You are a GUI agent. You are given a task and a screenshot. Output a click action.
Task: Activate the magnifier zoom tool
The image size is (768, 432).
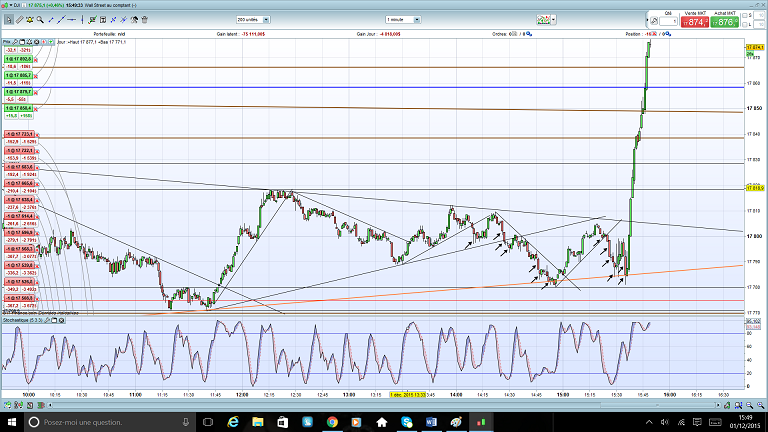[40, 20]
